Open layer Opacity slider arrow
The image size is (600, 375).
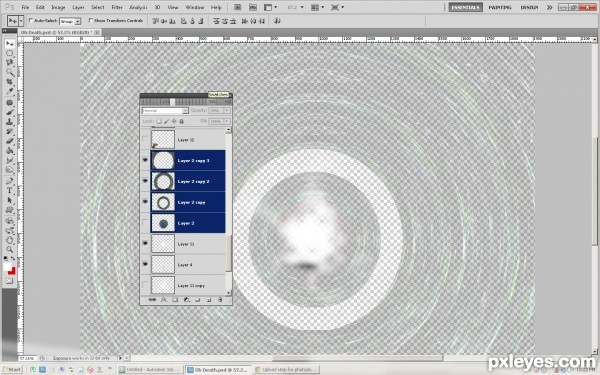227,111
